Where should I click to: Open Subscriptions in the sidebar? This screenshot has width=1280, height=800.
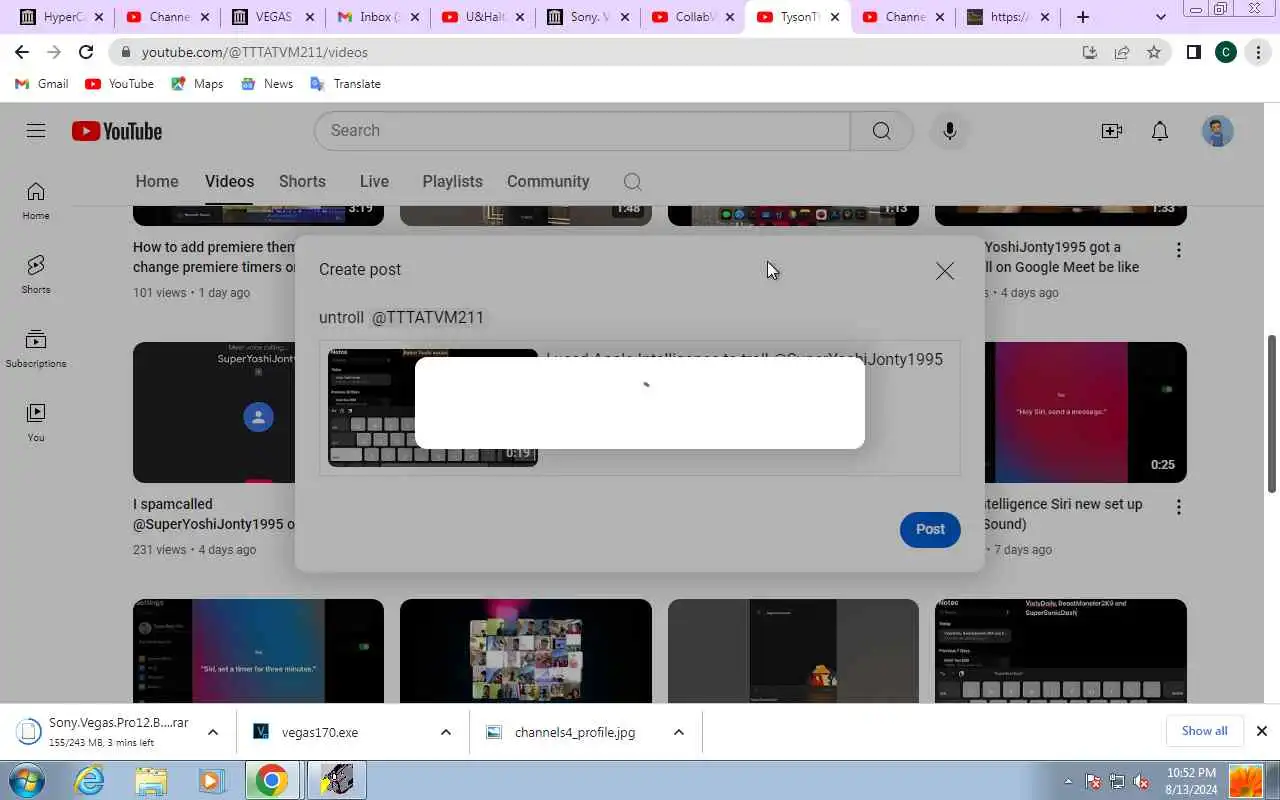click(36, 348)
